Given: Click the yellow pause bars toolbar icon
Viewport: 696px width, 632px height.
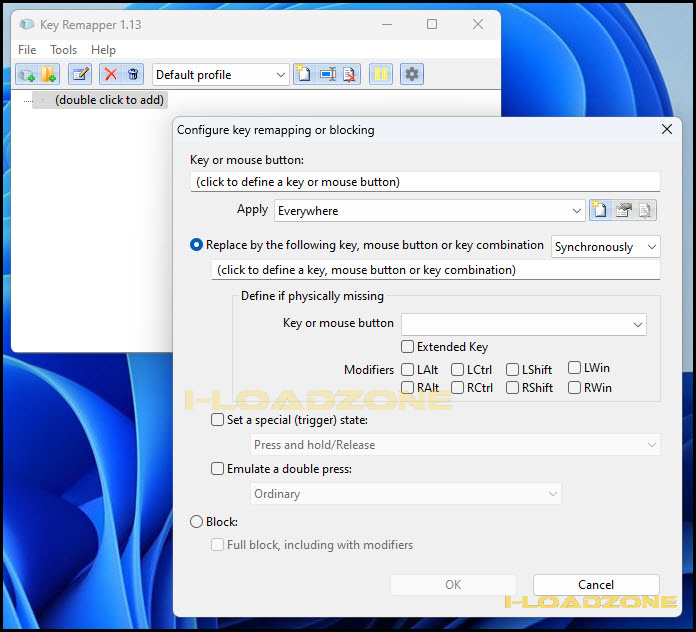Looking at the screenshot, I should click(x=381, y=74).
